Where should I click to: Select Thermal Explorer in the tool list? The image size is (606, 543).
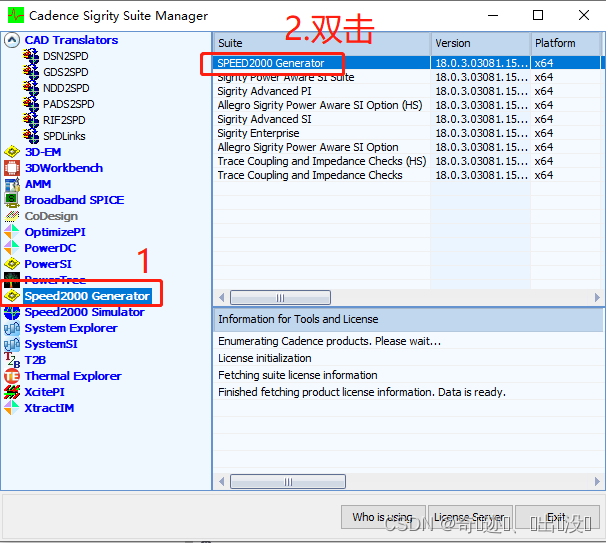point(73,376)
